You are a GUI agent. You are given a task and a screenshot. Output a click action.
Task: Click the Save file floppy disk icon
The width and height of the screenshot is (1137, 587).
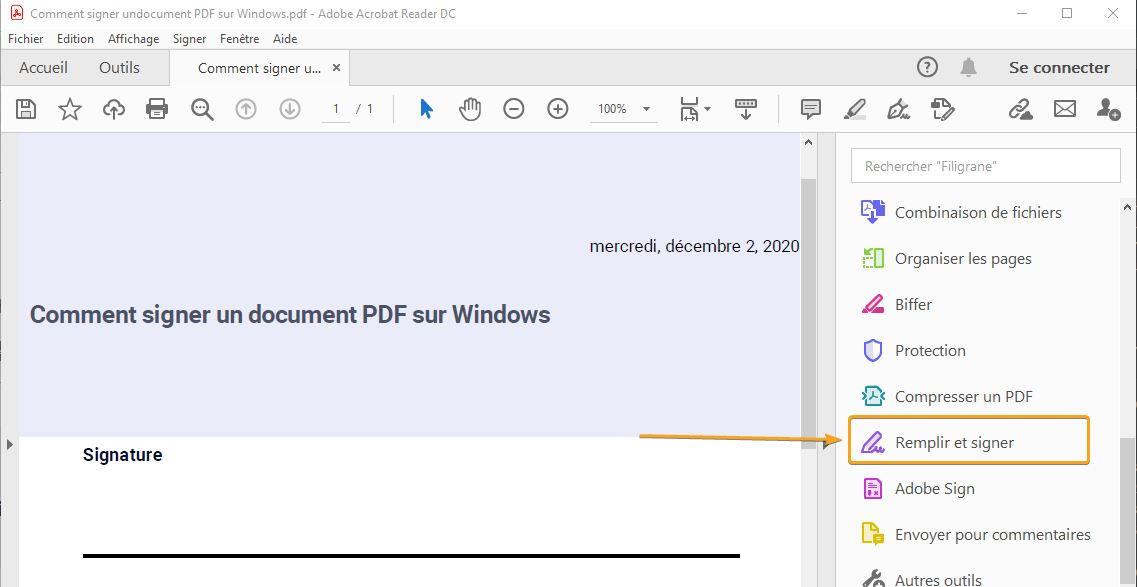click(x=26, y=109)
